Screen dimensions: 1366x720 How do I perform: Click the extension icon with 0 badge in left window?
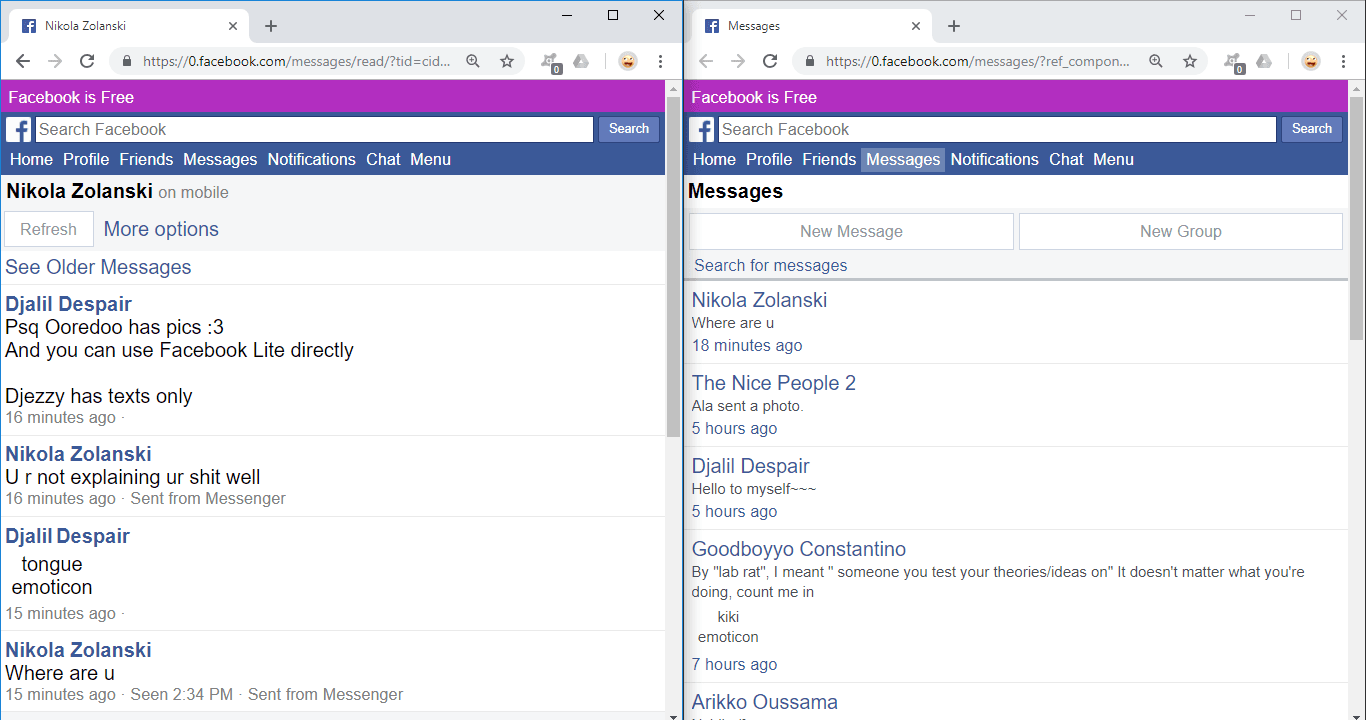(x=550, y=62)
